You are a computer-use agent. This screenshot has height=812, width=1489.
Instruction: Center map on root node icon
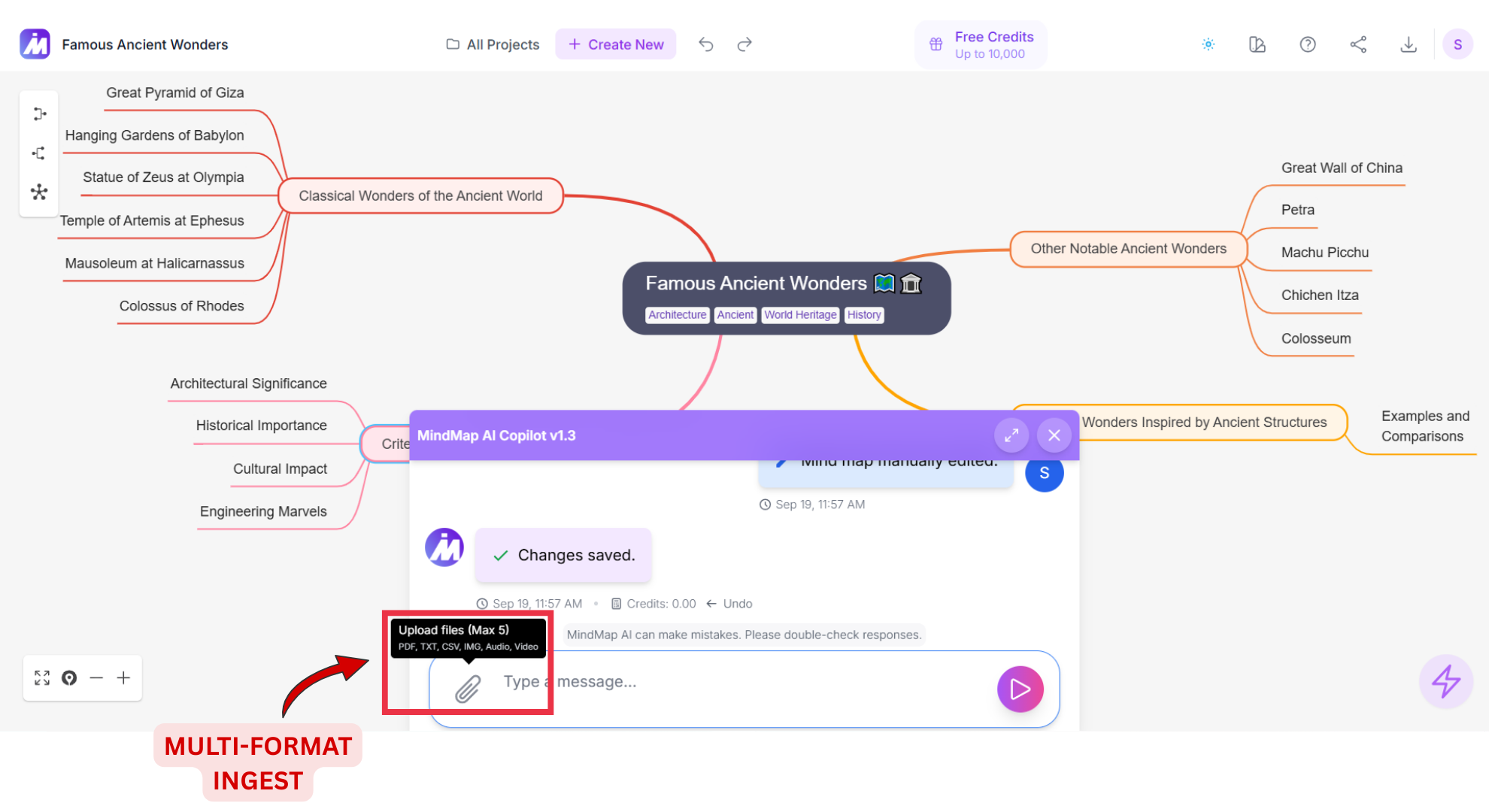69,678
